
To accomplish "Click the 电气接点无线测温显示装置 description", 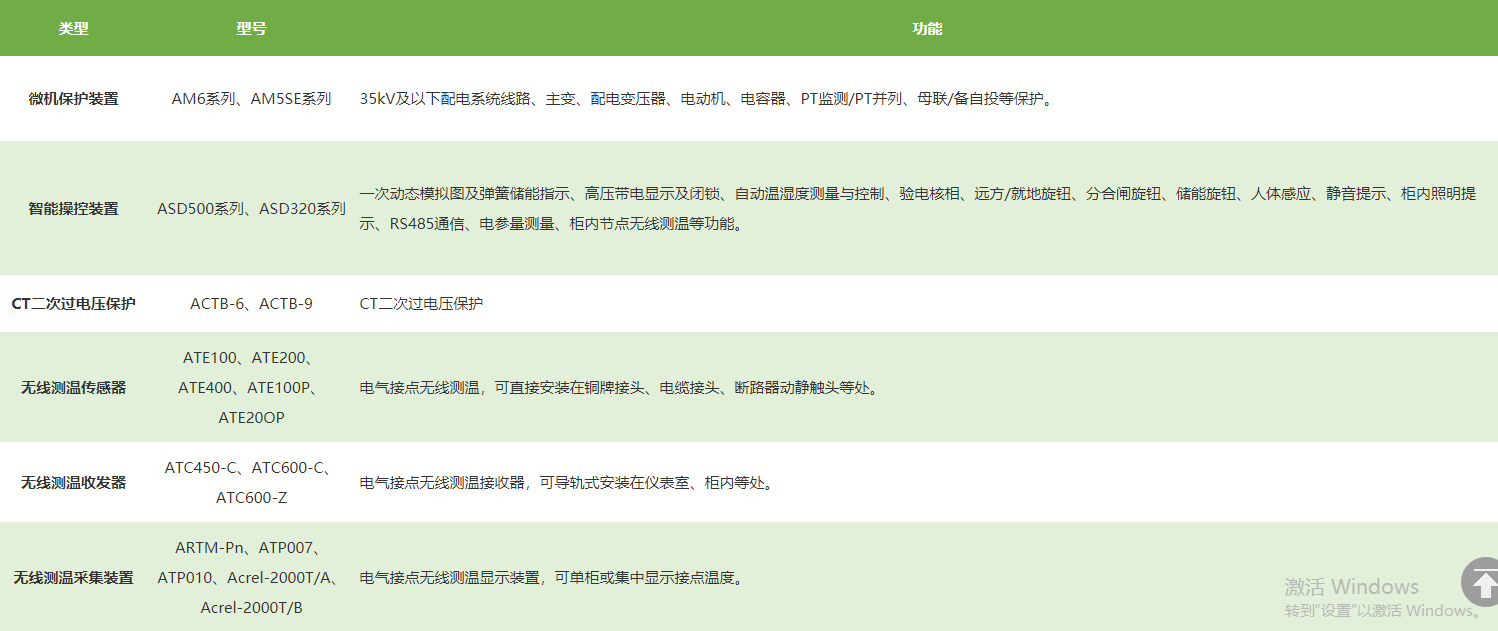I will 552,577.
